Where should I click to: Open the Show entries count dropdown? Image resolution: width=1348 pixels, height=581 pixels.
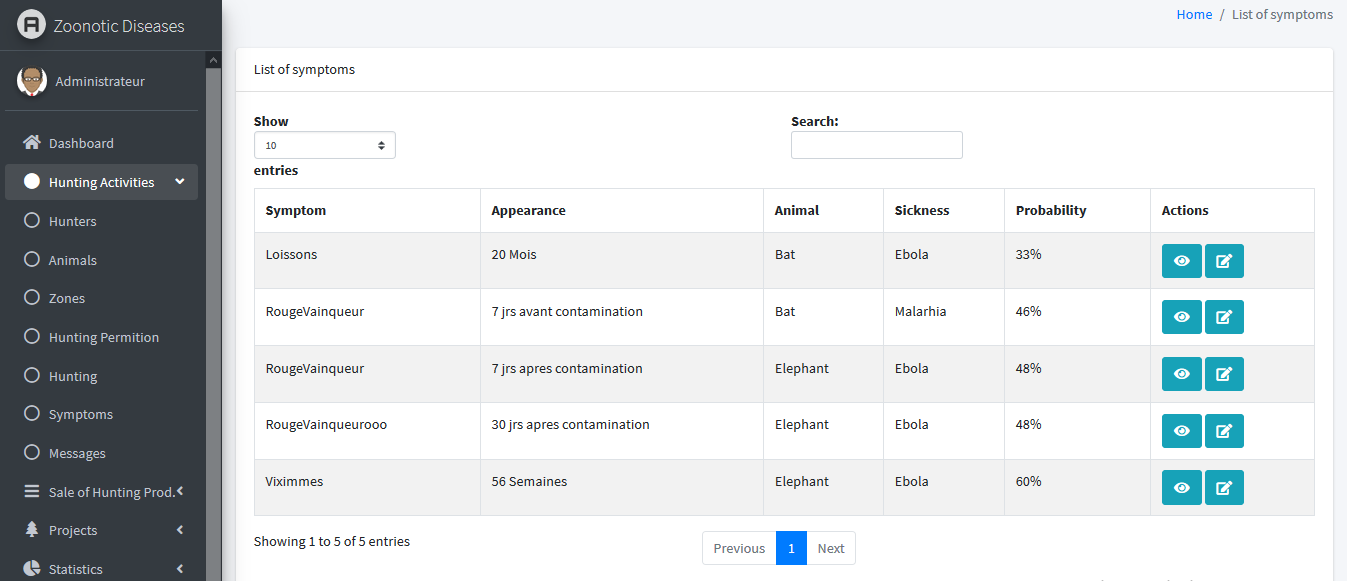[324, 145]
